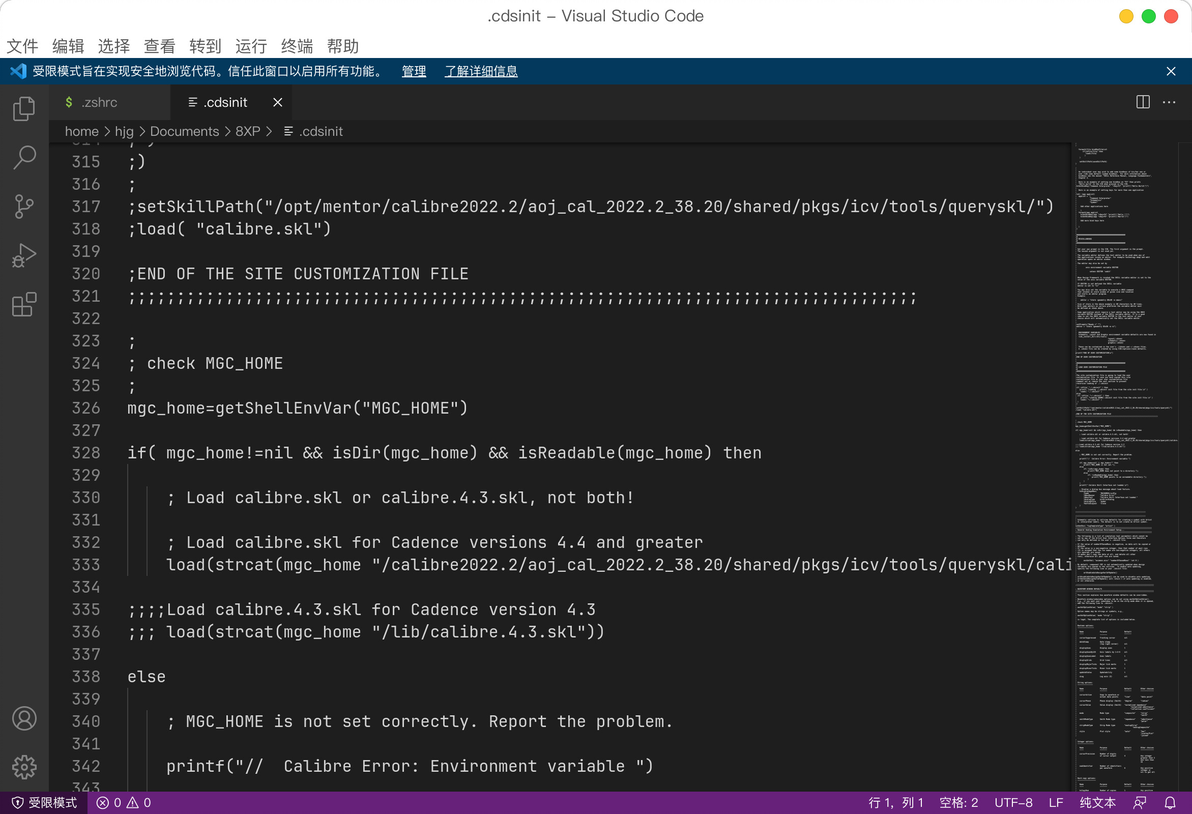Open Run and Debug view
1192x814 pixels.
(24, 255)
